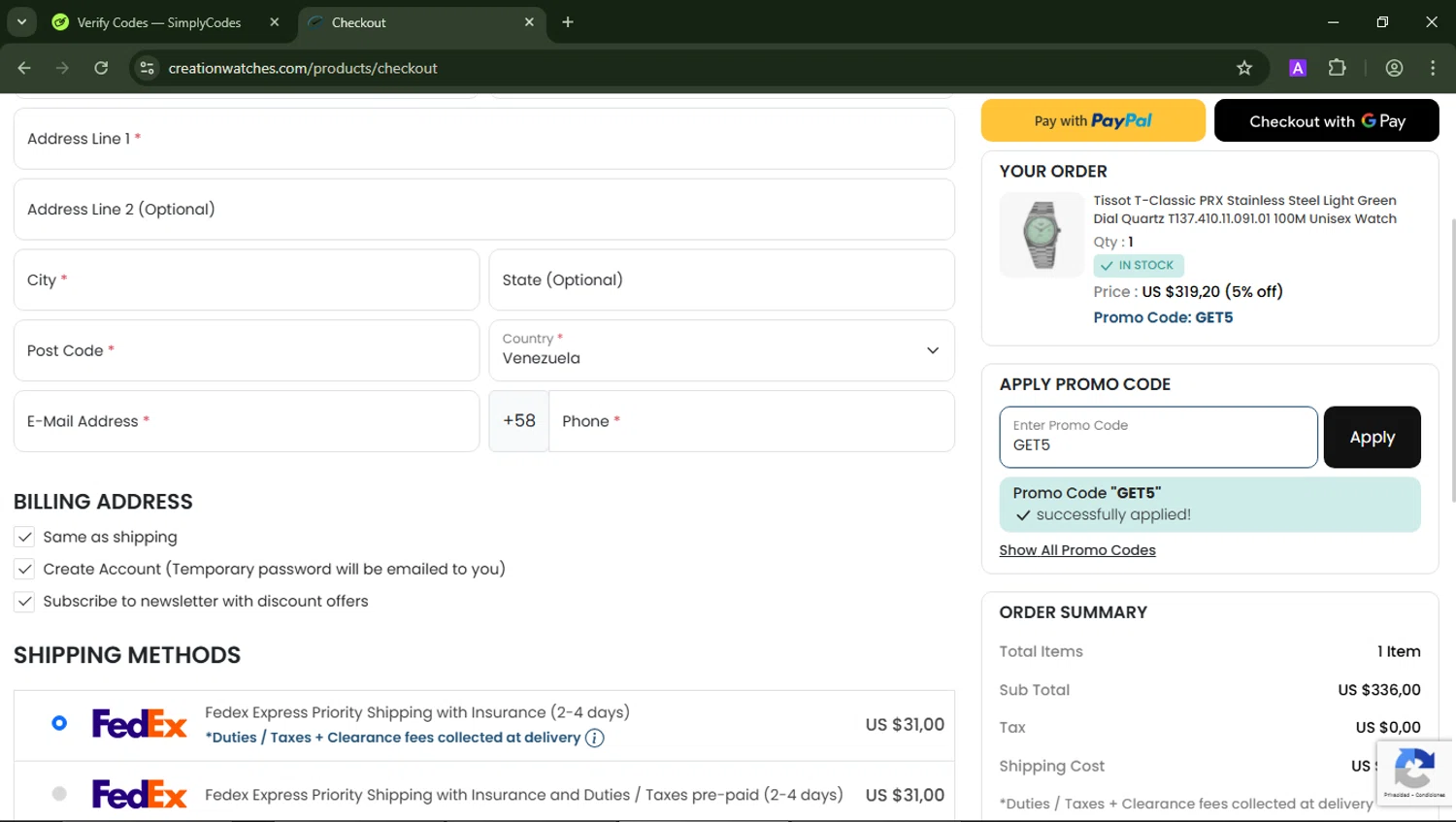Toggle Subscribe to newsletter checkbox
This screenshot has width=1456, height=822.
tap(24, 601)
